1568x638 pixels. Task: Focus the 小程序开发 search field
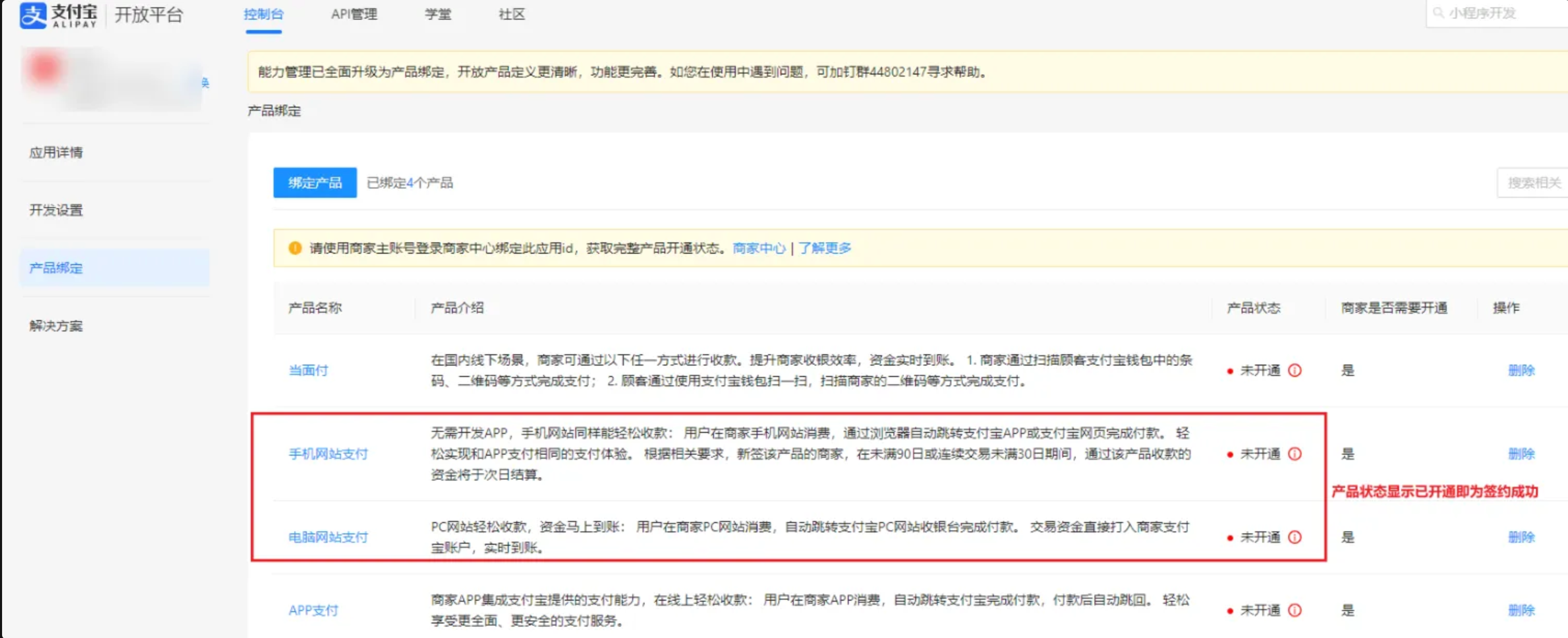point(1498,13)
